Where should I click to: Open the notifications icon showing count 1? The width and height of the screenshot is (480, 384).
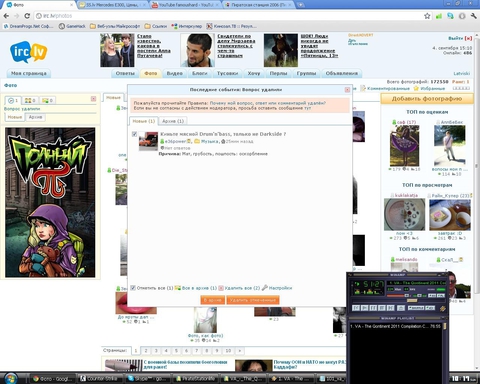coord(14,100)
